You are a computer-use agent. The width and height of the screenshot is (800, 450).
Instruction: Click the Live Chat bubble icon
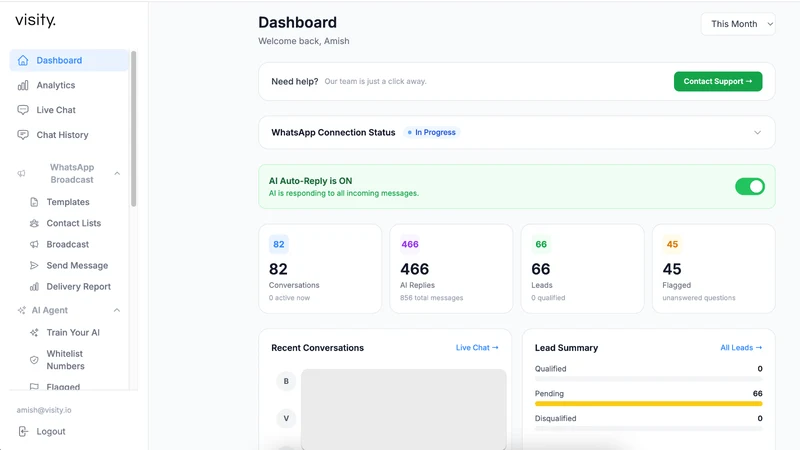point(23,110)
